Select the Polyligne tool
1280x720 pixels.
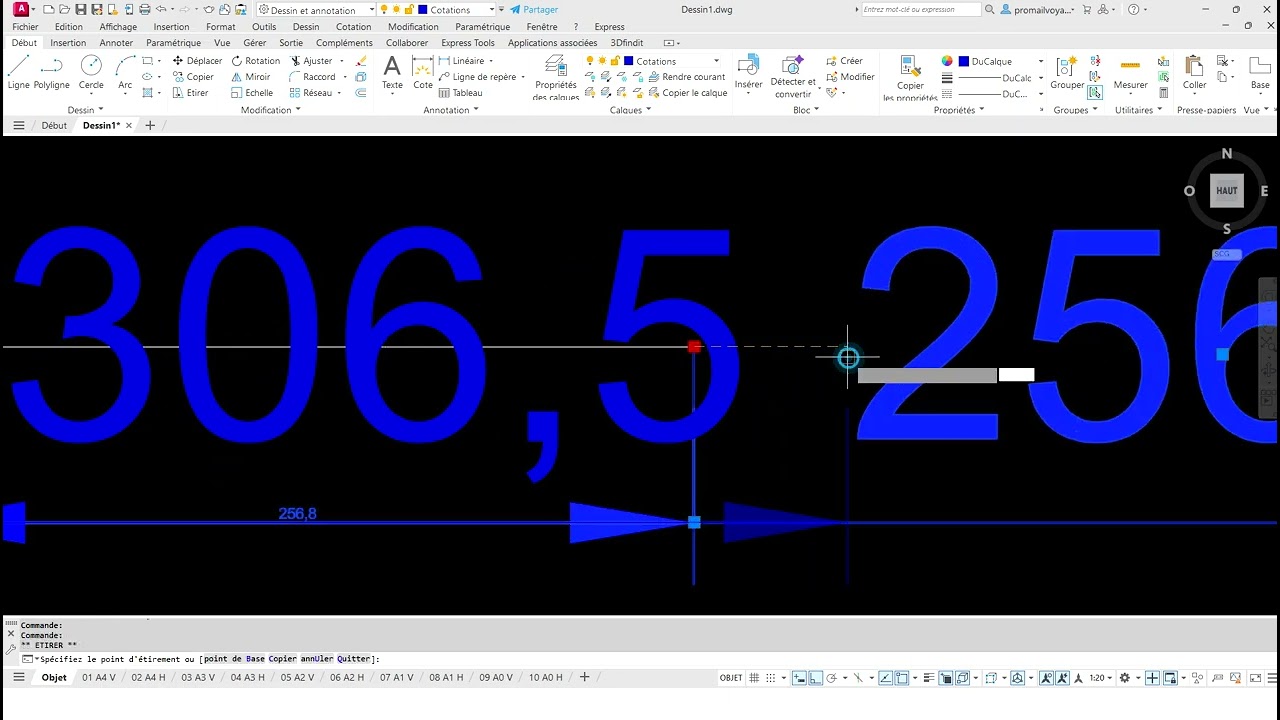click(52, 72)
